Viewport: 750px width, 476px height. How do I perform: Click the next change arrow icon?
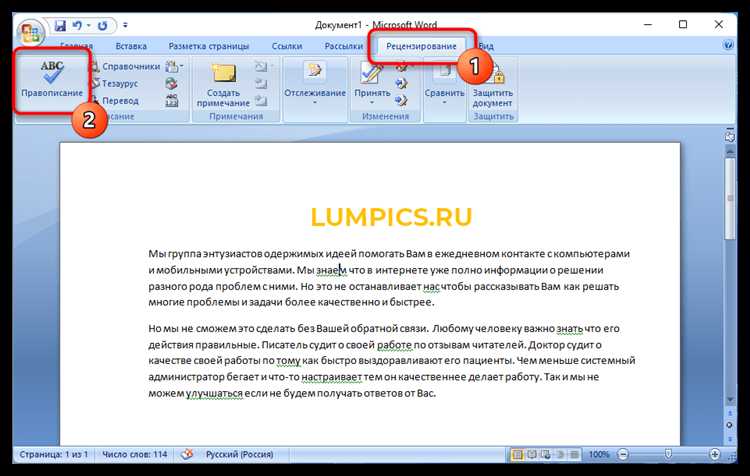click(401, 100)
